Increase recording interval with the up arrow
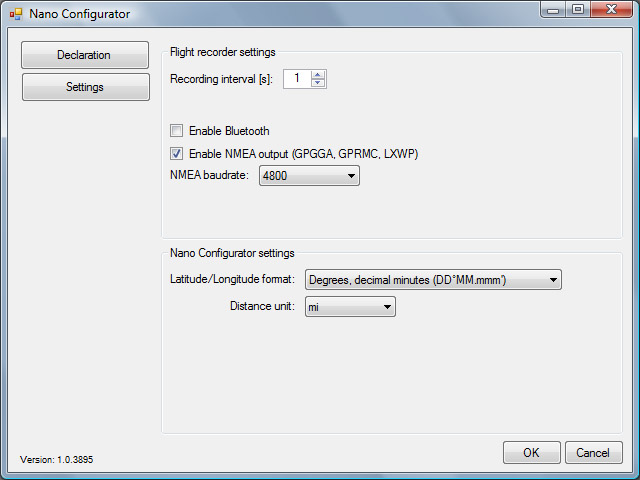Screen dimensions: 640x480 (318, 75)
